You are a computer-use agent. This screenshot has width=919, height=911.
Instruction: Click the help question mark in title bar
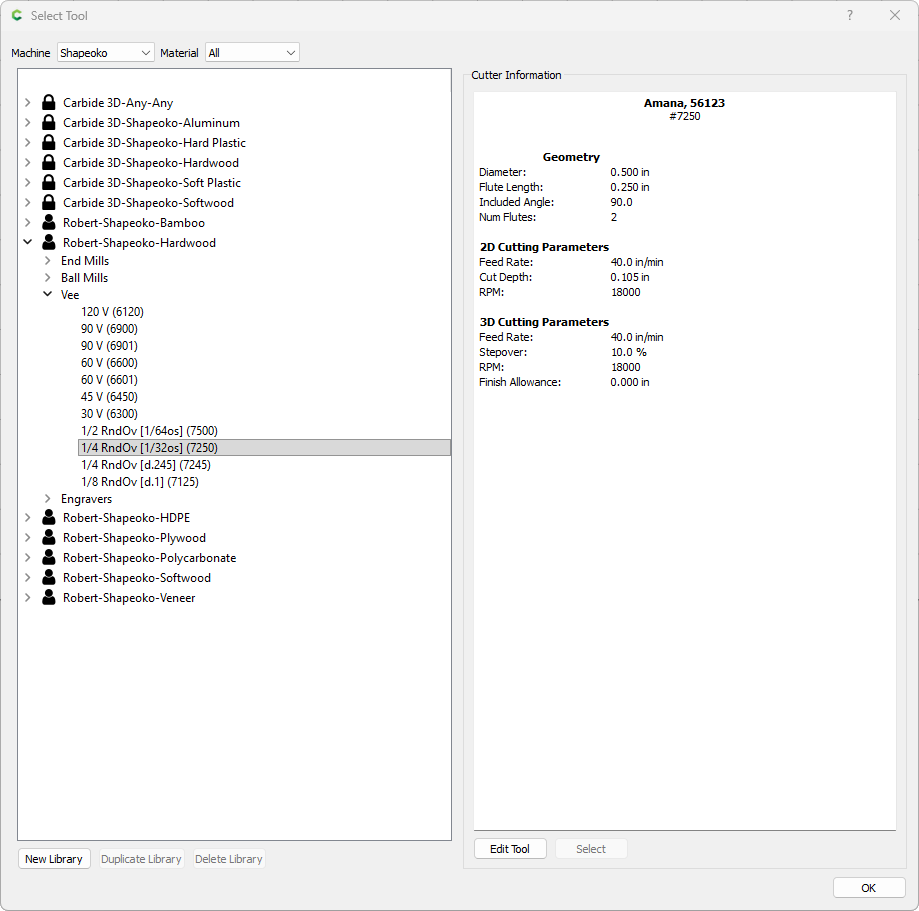click(x=850, y=15)
